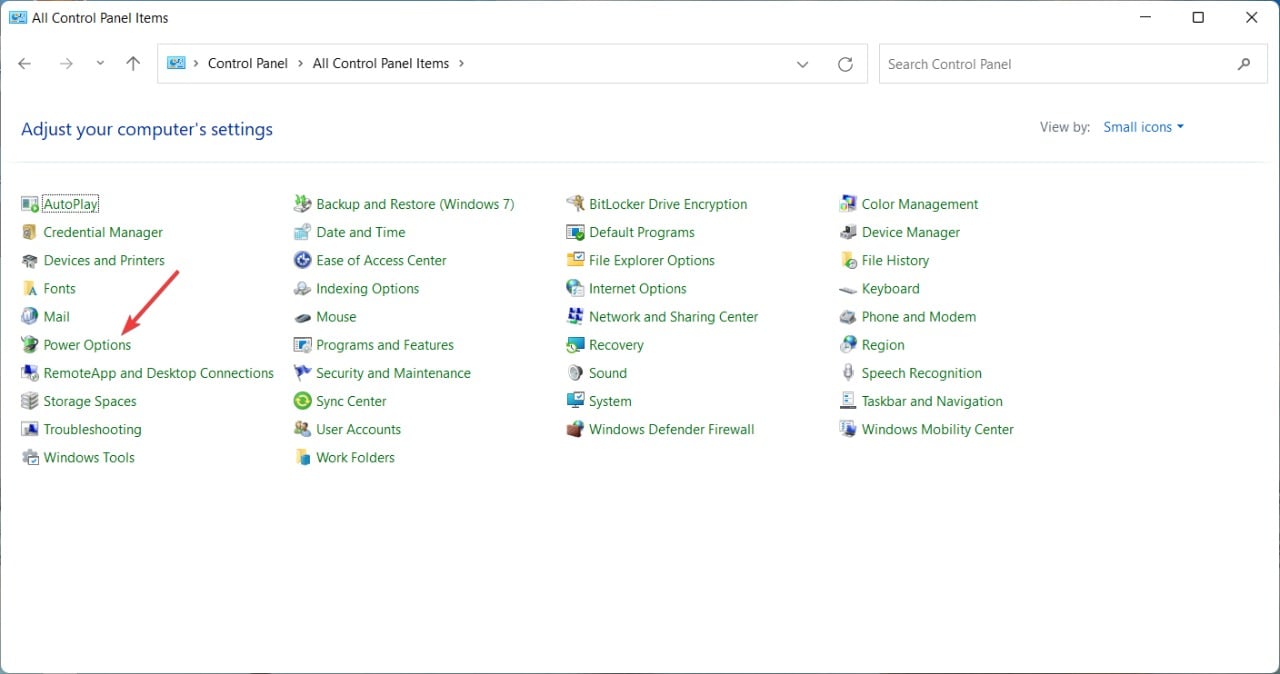
Task: Open the System link
Action: (x=610, y=401)
